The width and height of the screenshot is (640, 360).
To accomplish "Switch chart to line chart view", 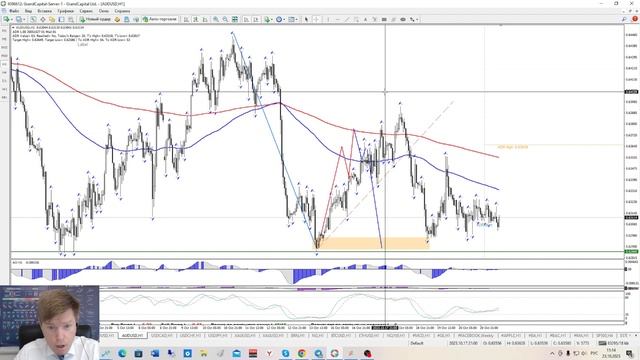I will [x=205, y=19].
